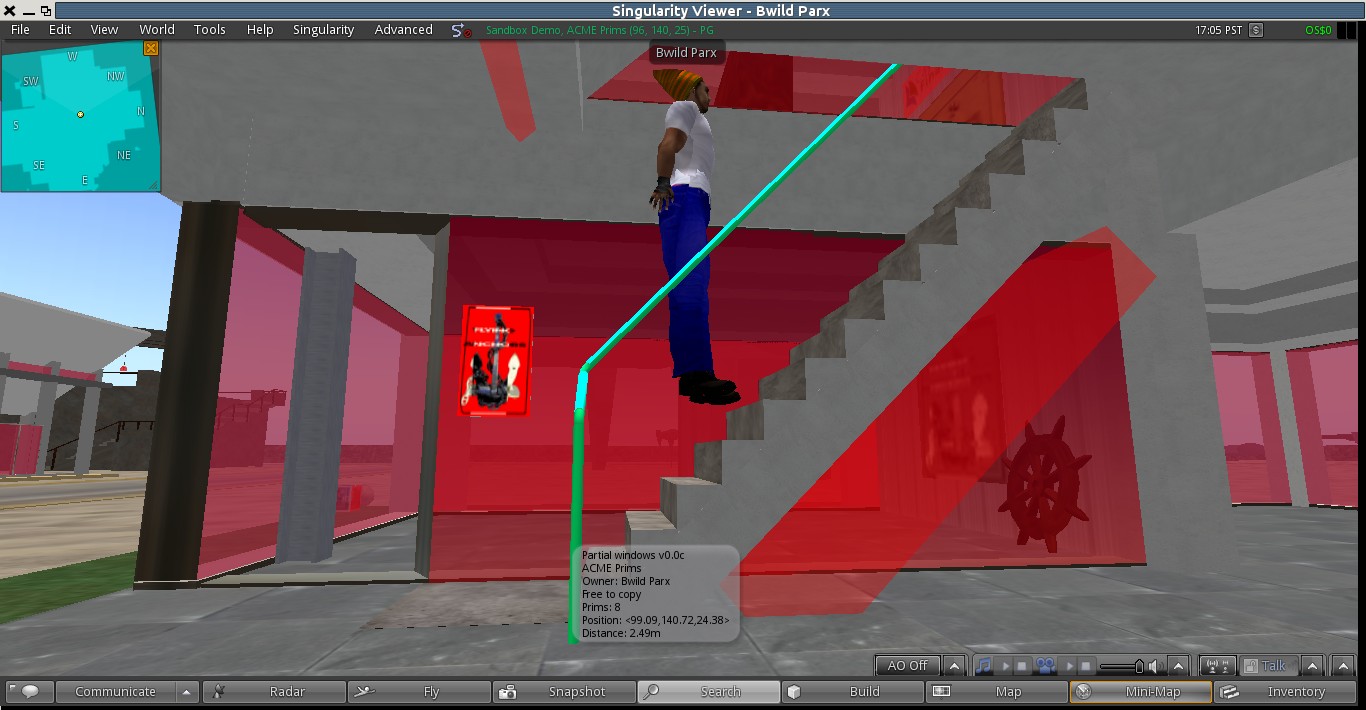Expand the AO options arrow
Image resolution: width=1366 pixels, height=710 pixels.
tap(954, 665)
